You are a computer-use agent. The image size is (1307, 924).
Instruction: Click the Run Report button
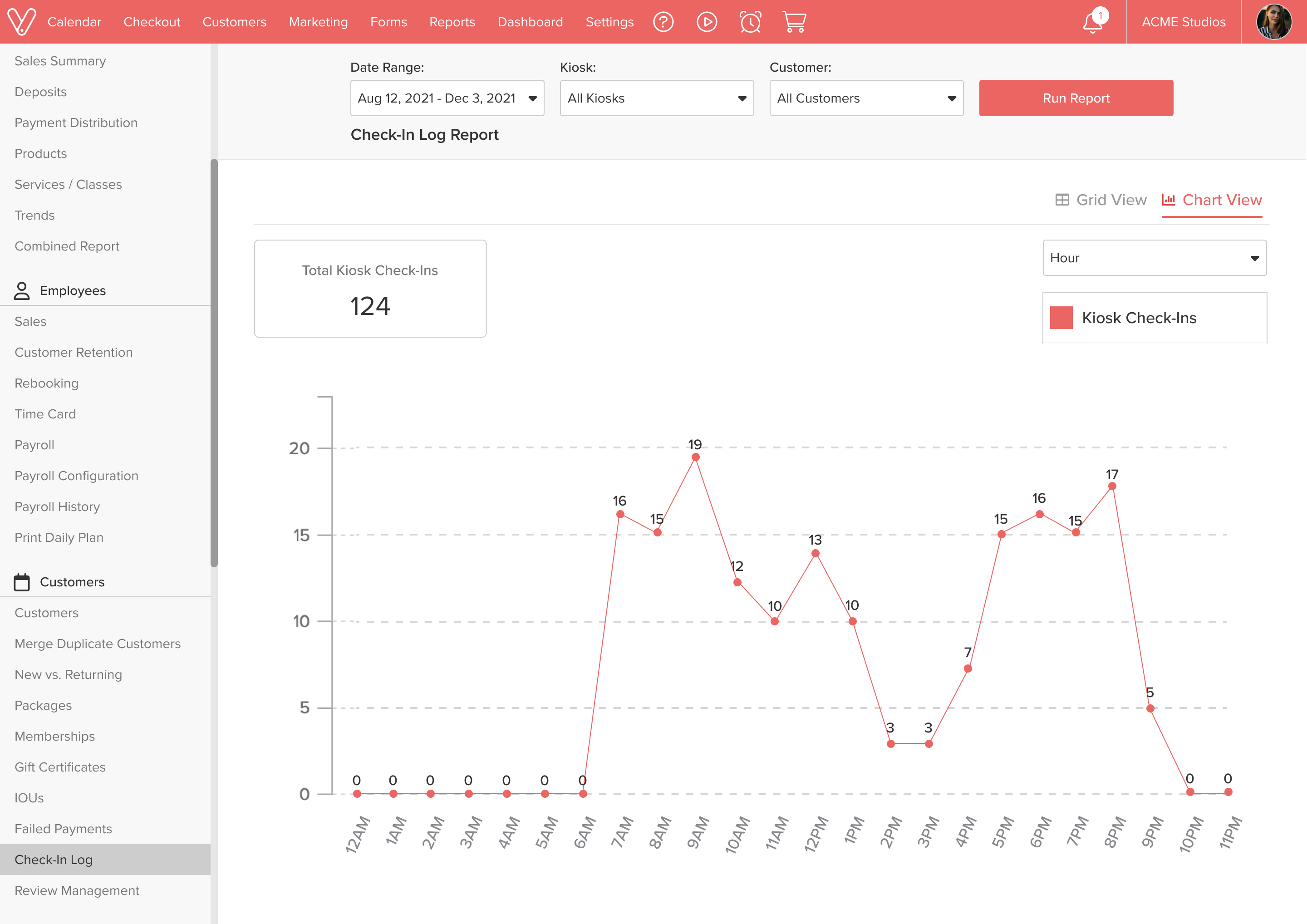[x=1075, y=98]
